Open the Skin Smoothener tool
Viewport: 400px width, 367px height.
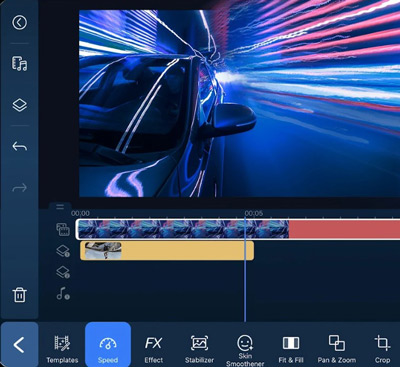[x=245, y=350]
